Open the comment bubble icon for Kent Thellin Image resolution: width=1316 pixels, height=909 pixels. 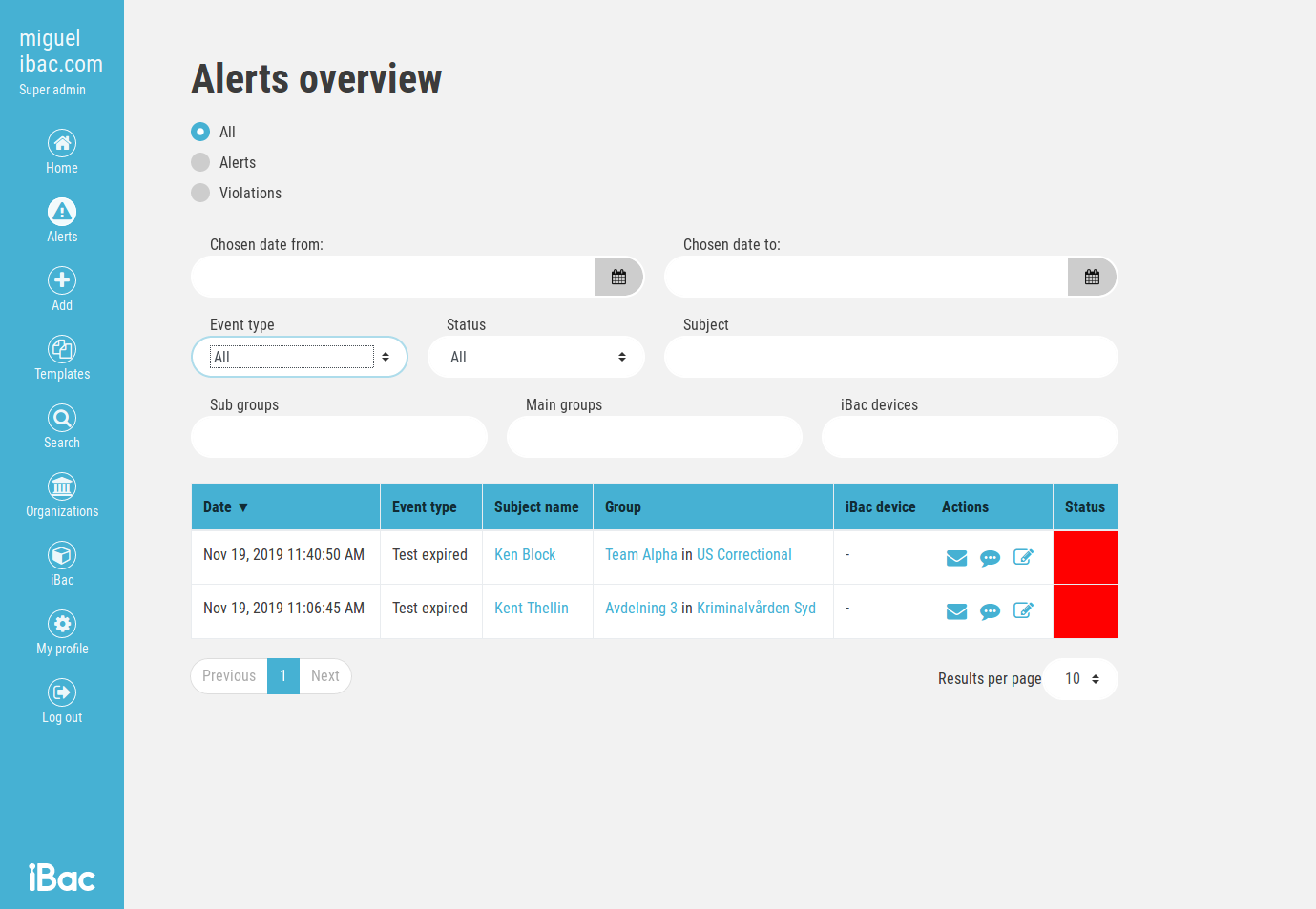click(990, 611)
